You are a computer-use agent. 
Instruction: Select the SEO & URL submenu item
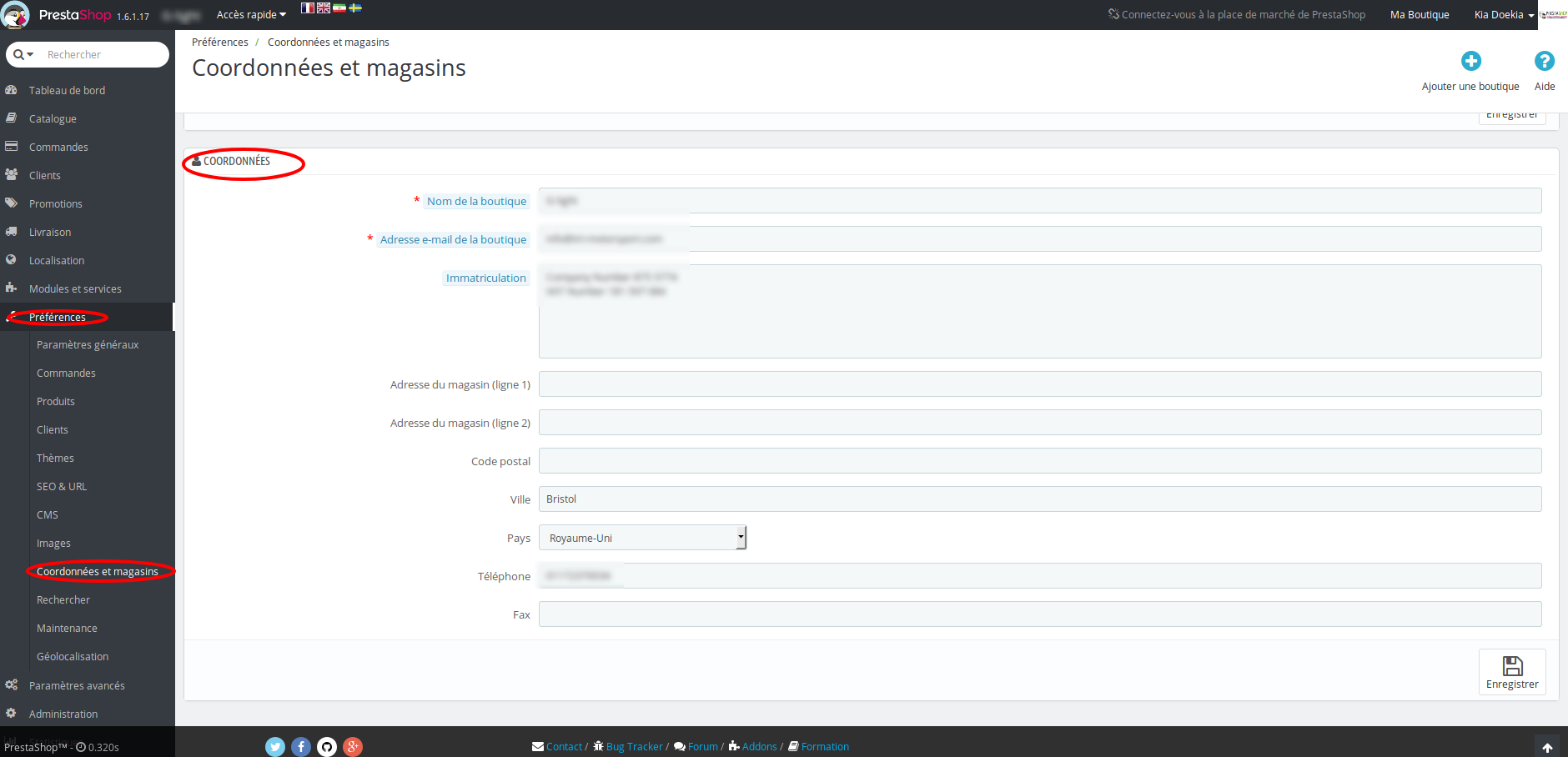pyautogui.click(x=62, y=487)
